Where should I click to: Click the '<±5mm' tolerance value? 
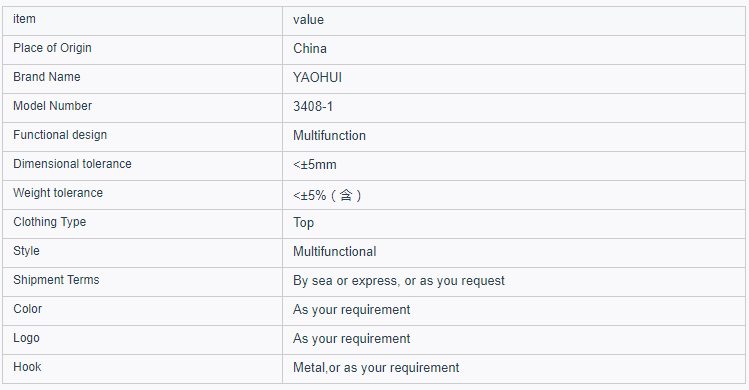315,165
